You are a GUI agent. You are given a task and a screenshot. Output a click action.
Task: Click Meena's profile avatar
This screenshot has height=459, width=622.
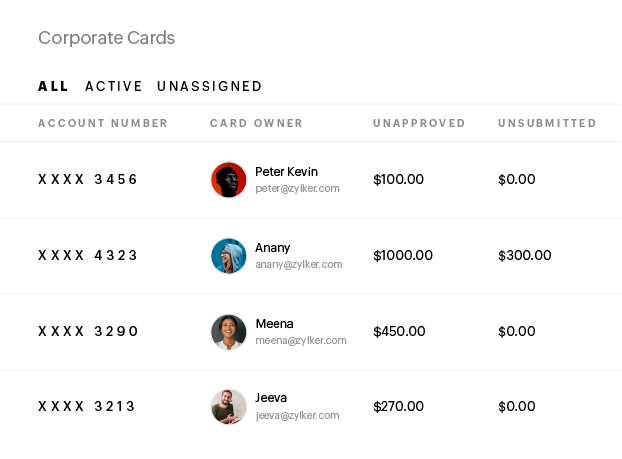[x=228, y=332]
